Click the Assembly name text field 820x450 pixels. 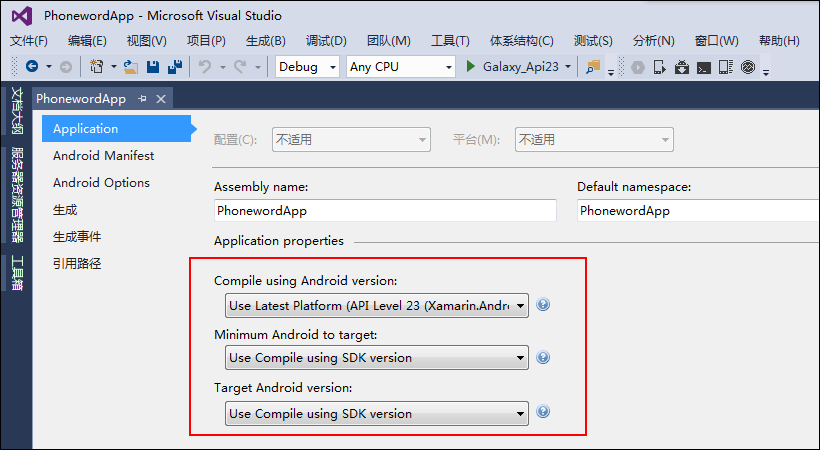[x=385, y=211]
